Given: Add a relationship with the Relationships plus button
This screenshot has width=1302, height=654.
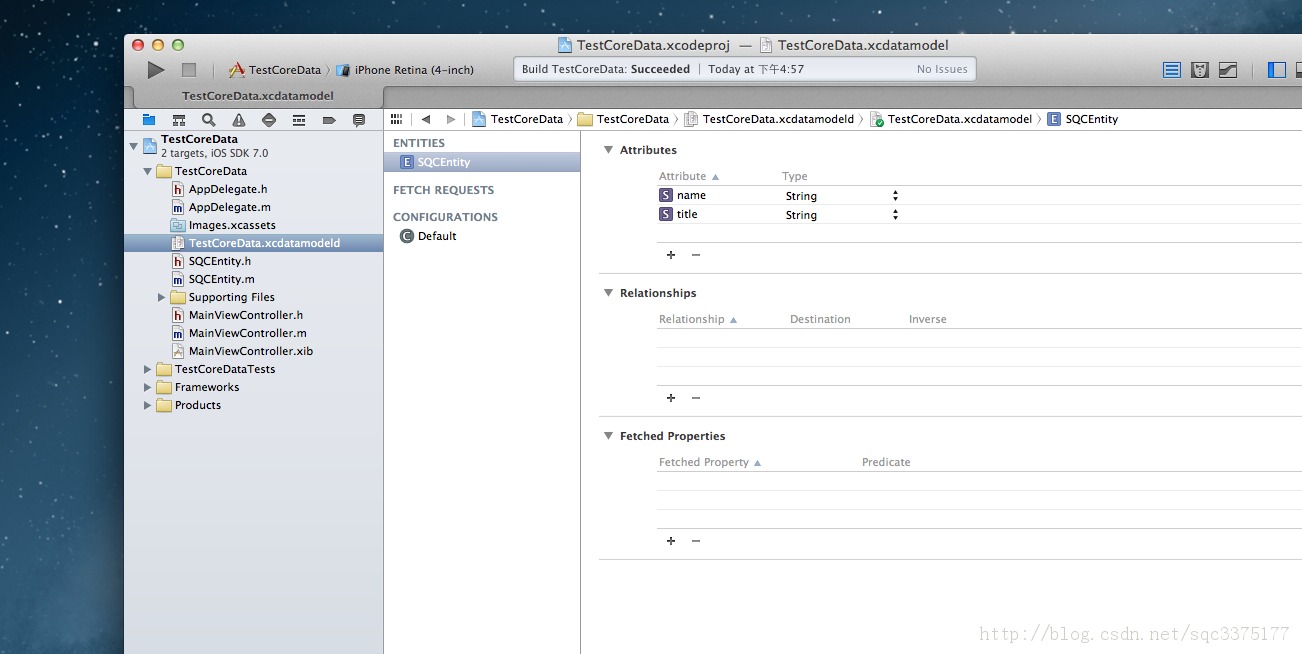Looking at the screenshot, I should click(x=671, y=398).
